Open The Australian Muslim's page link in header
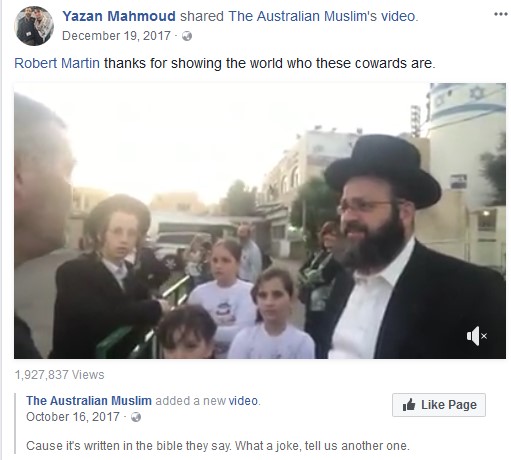Image resolution: width=511 pixels, height=460 pixels. [303, 16]
